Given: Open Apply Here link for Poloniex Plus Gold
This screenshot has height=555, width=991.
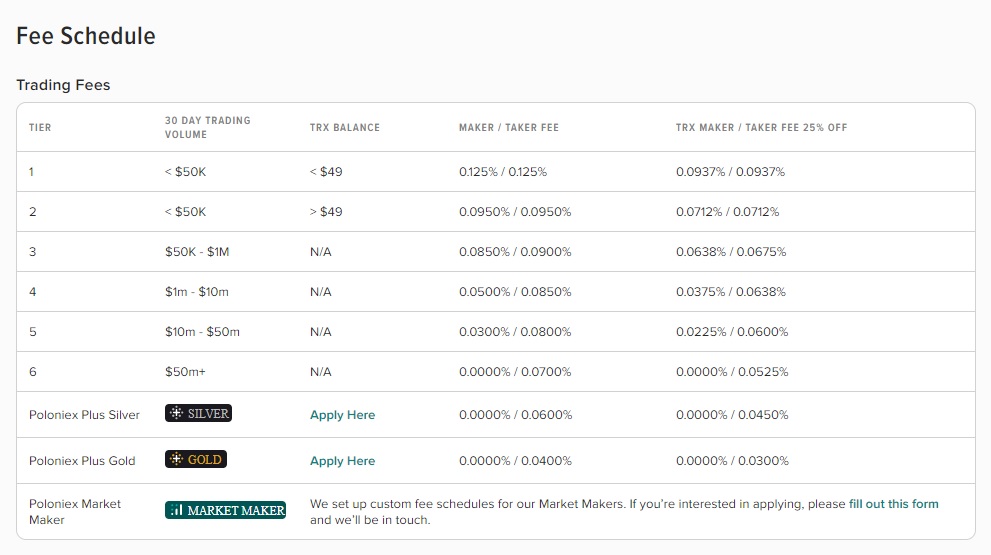Looking at the screenshot, I should [343, 461].
